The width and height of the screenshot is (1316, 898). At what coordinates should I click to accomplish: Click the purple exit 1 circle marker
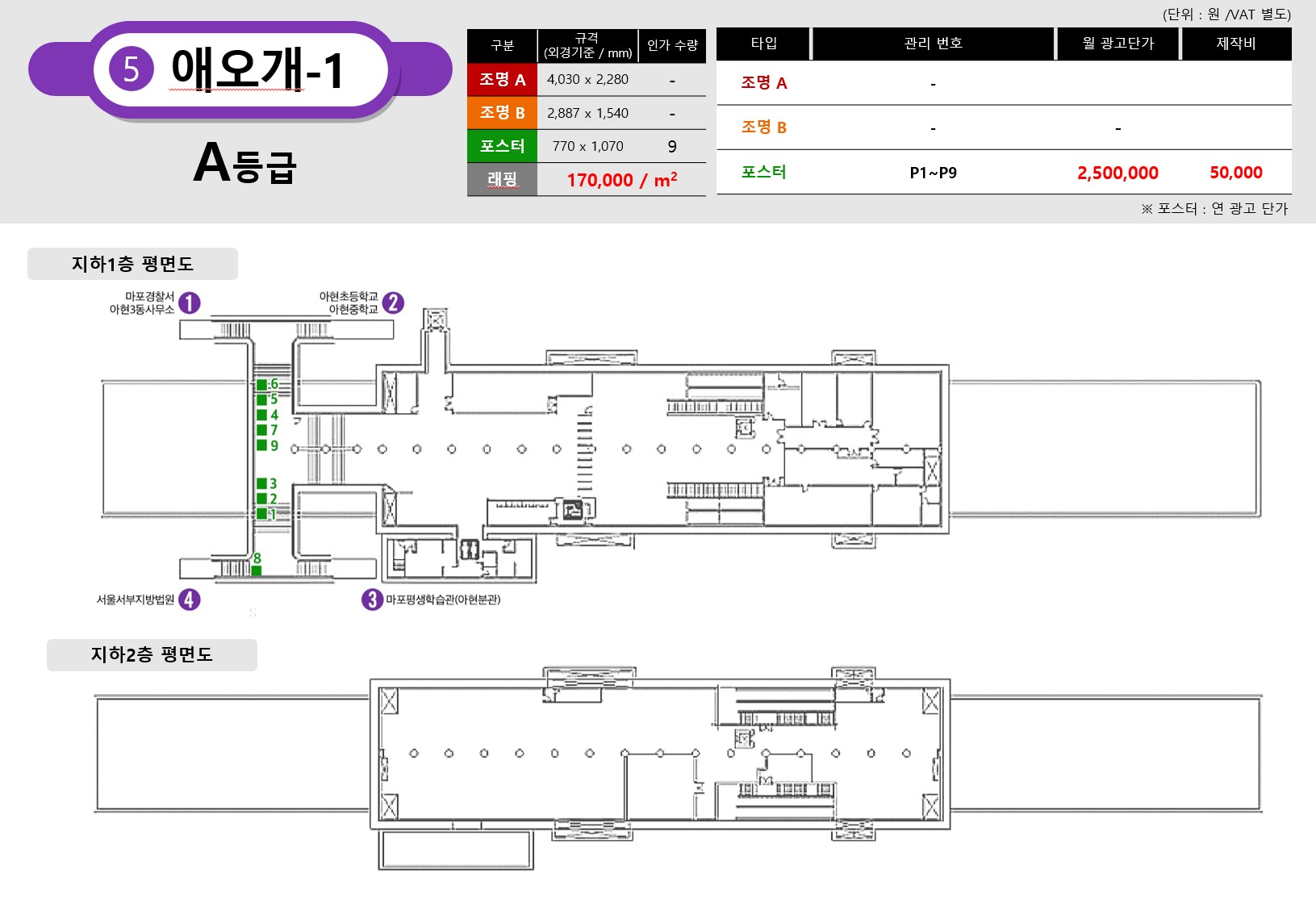pos(189,303)
